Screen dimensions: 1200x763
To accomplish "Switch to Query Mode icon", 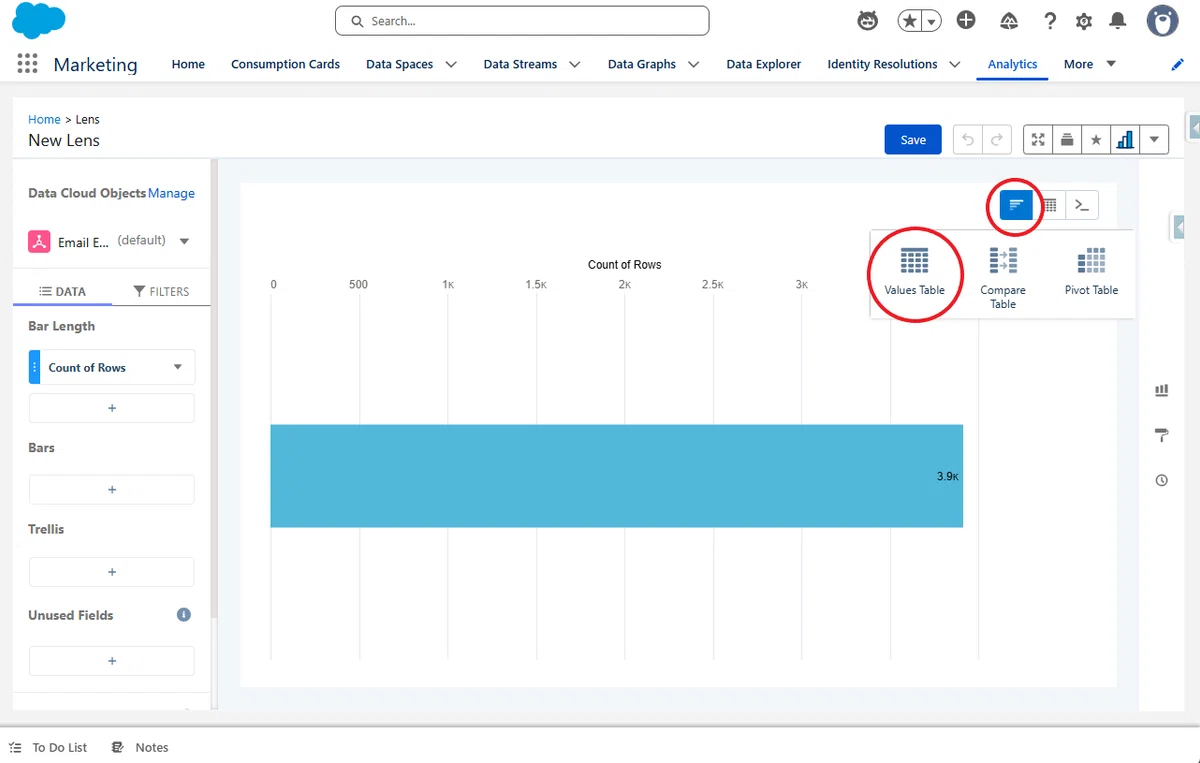I will click(x=1082, y=205).
